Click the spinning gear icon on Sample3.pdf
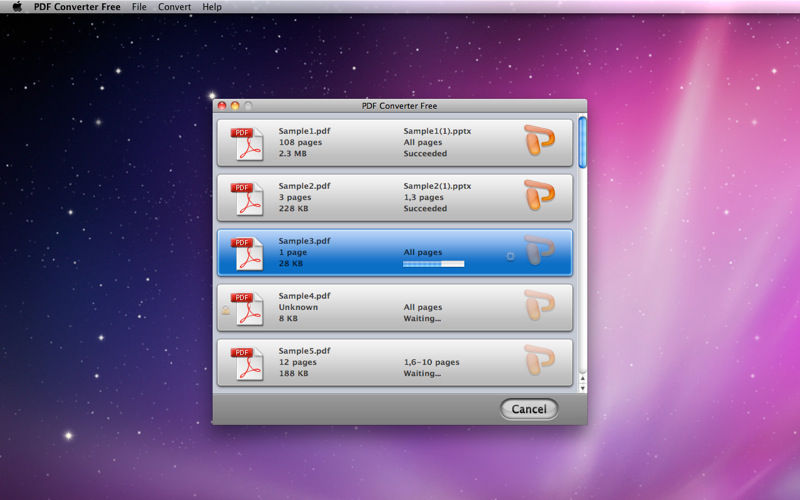 [510, 256]
